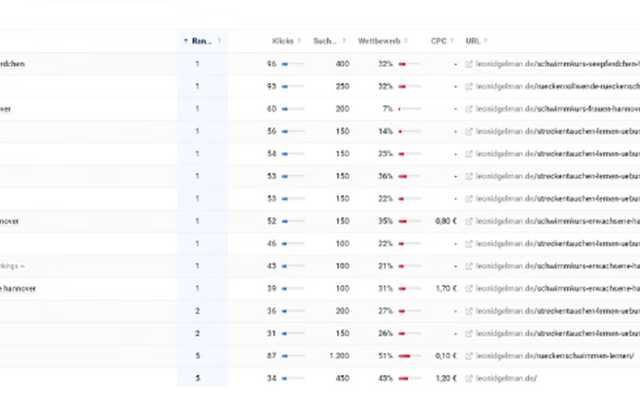Viewport: 640px width, 400px height.
Task: Select the search volume value 250
Action: click(342, 87)
